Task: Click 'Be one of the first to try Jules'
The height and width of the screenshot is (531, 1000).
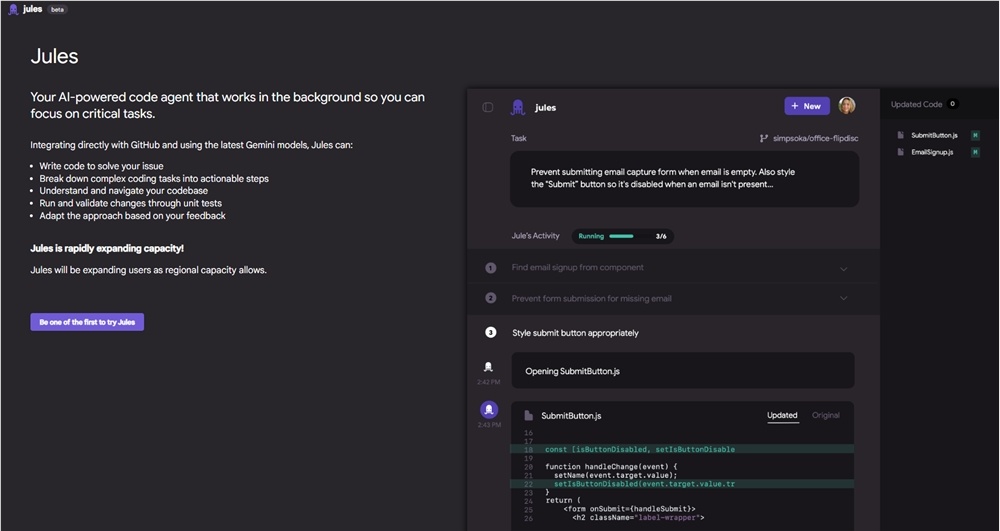Action: 87,322
